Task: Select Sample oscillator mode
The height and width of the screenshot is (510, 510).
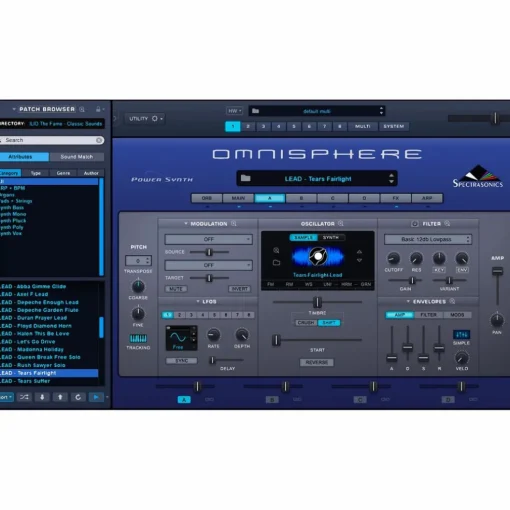Action: pos(304,237)
